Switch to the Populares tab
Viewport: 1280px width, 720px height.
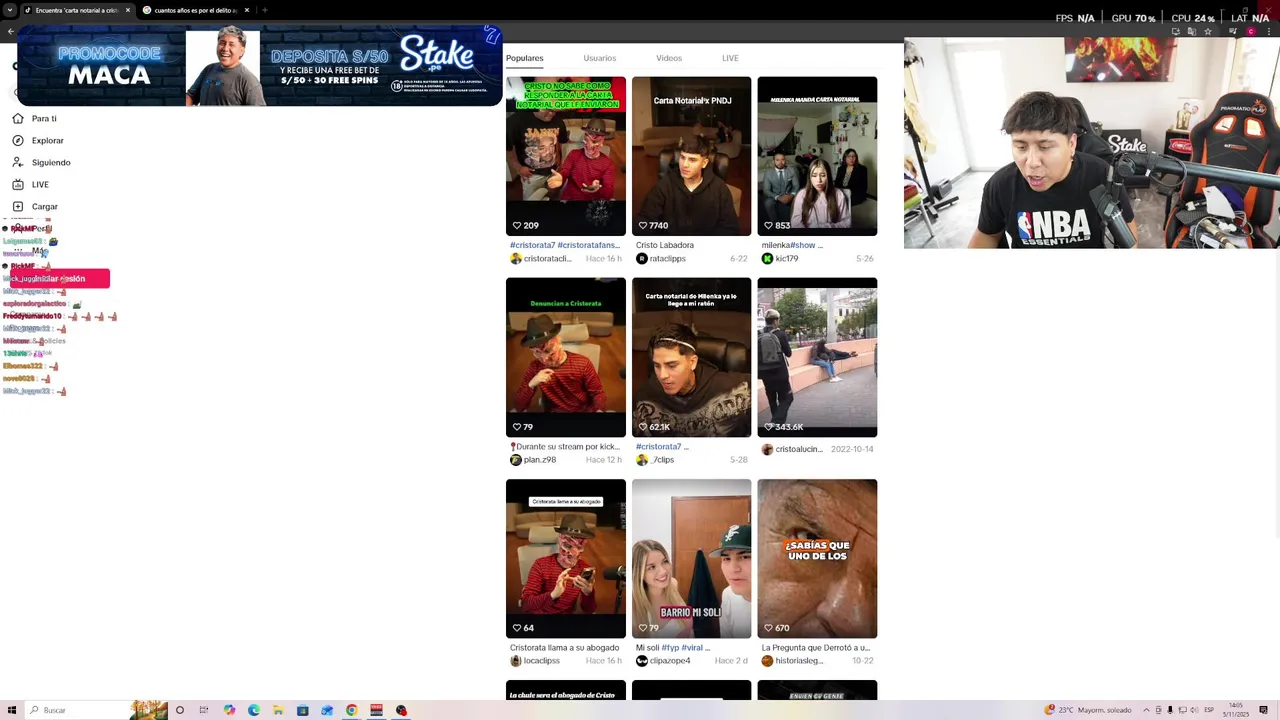[524, 58]
